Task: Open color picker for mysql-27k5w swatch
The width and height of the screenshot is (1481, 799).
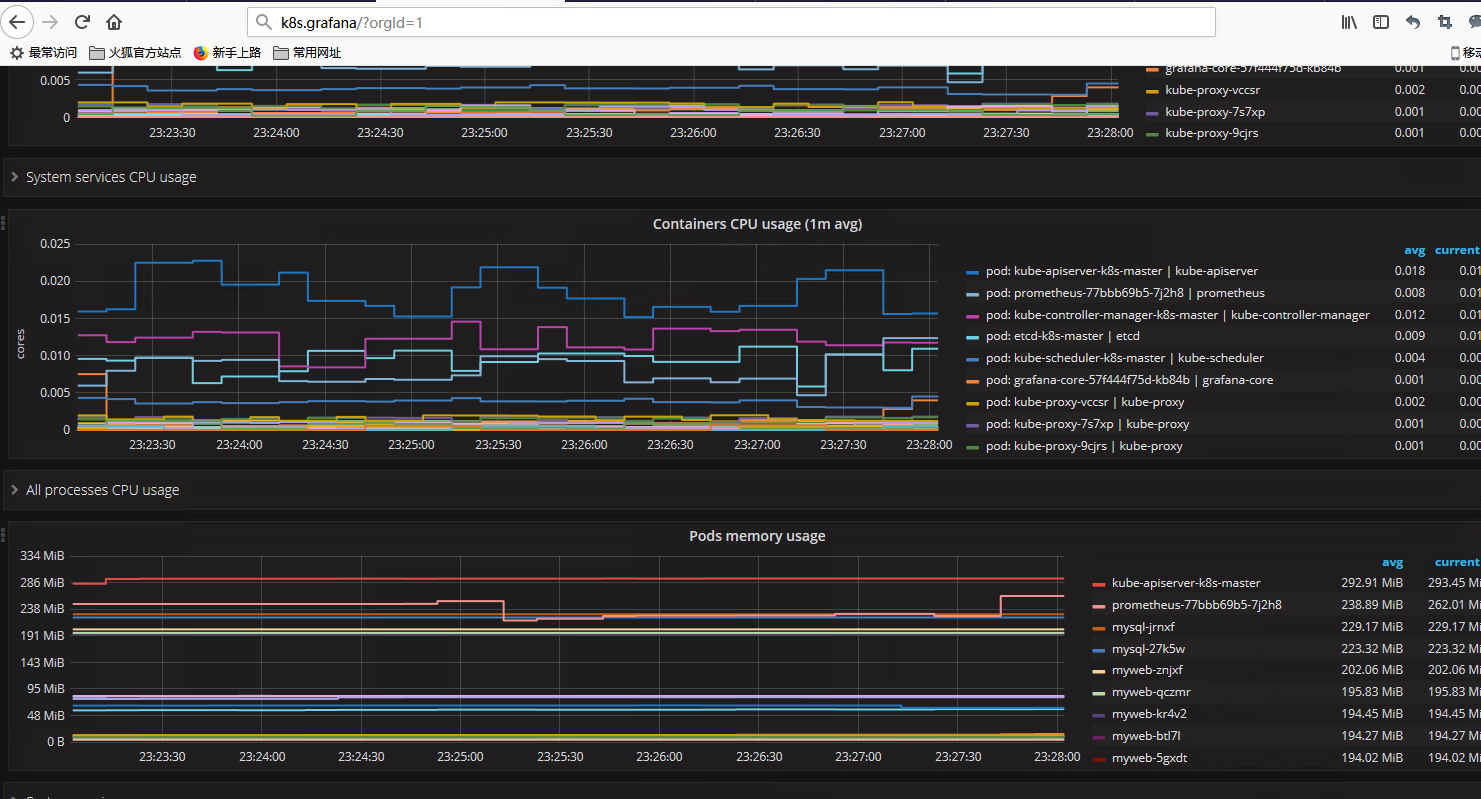Action: (x=1098, y=650)
